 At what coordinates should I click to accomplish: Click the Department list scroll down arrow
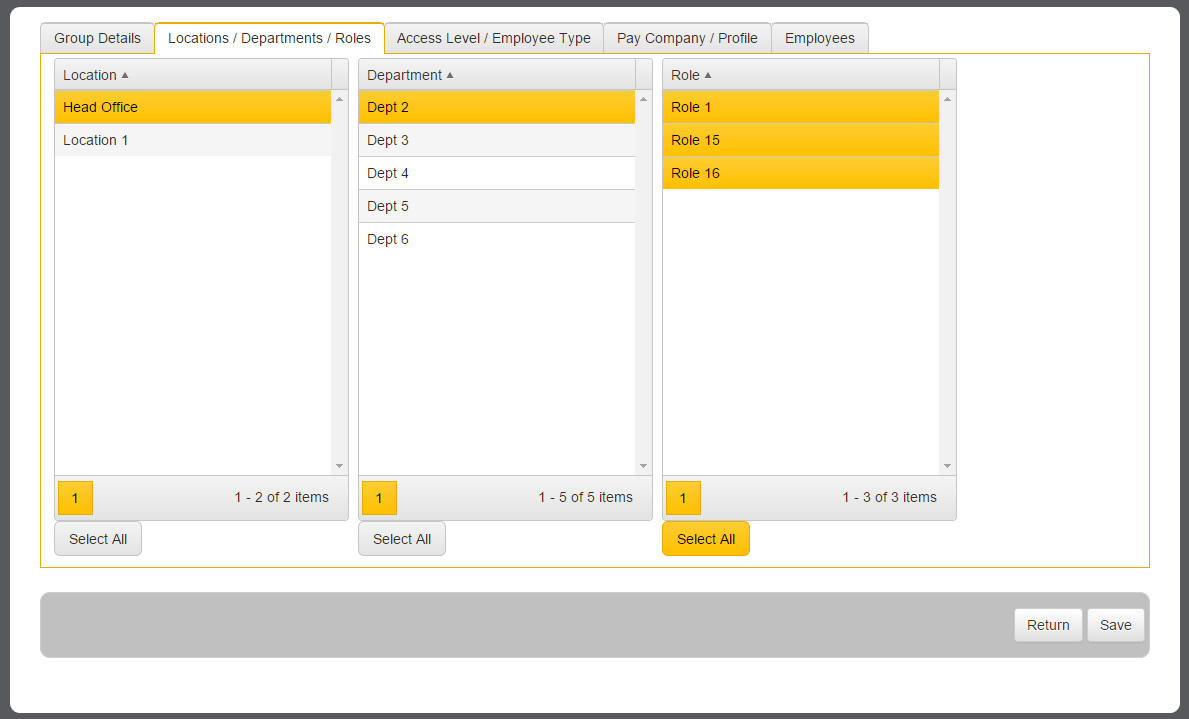644,466
